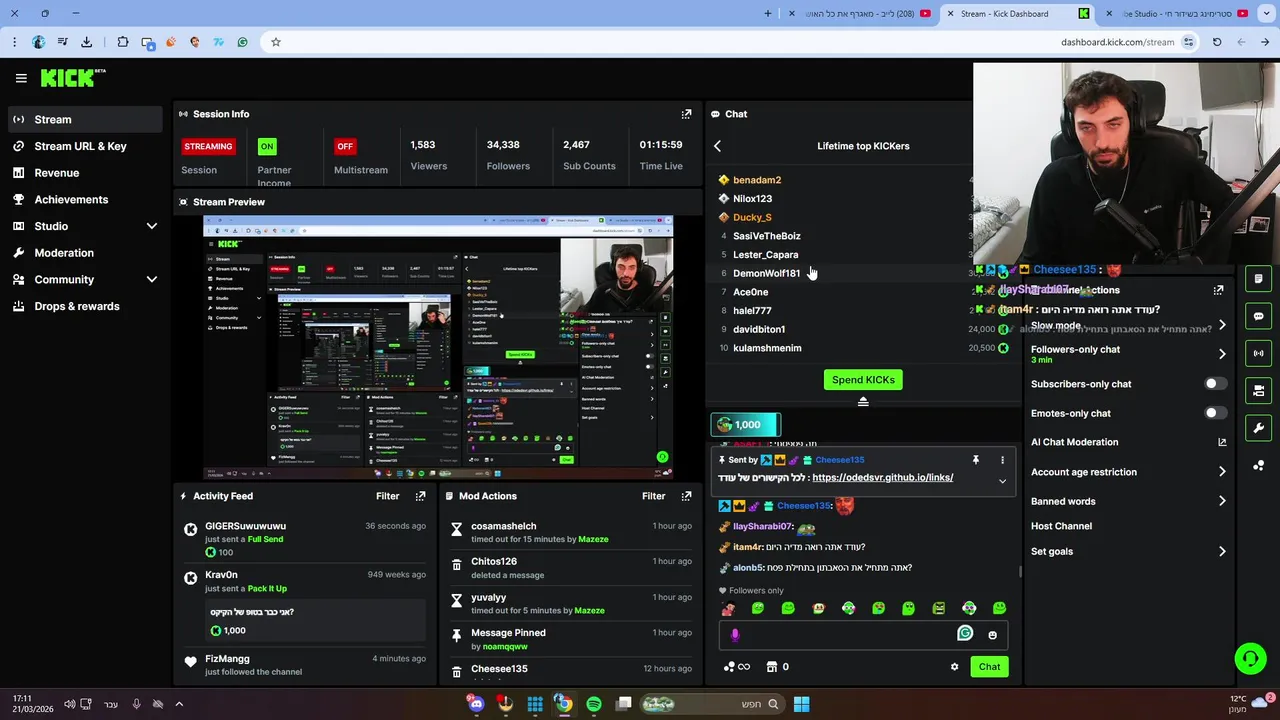Image resolution: width=1280 pixels, height=720 pixels.
Task: Expand the pinned message chevron
Action: 1002,481
